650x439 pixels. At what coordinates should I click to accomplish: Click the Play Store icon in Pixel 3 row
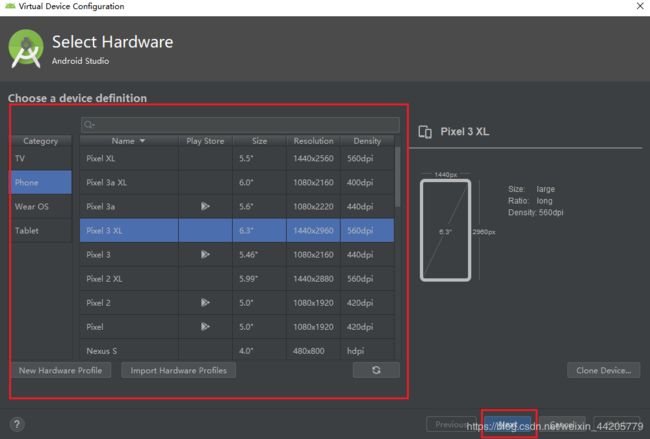205,254
